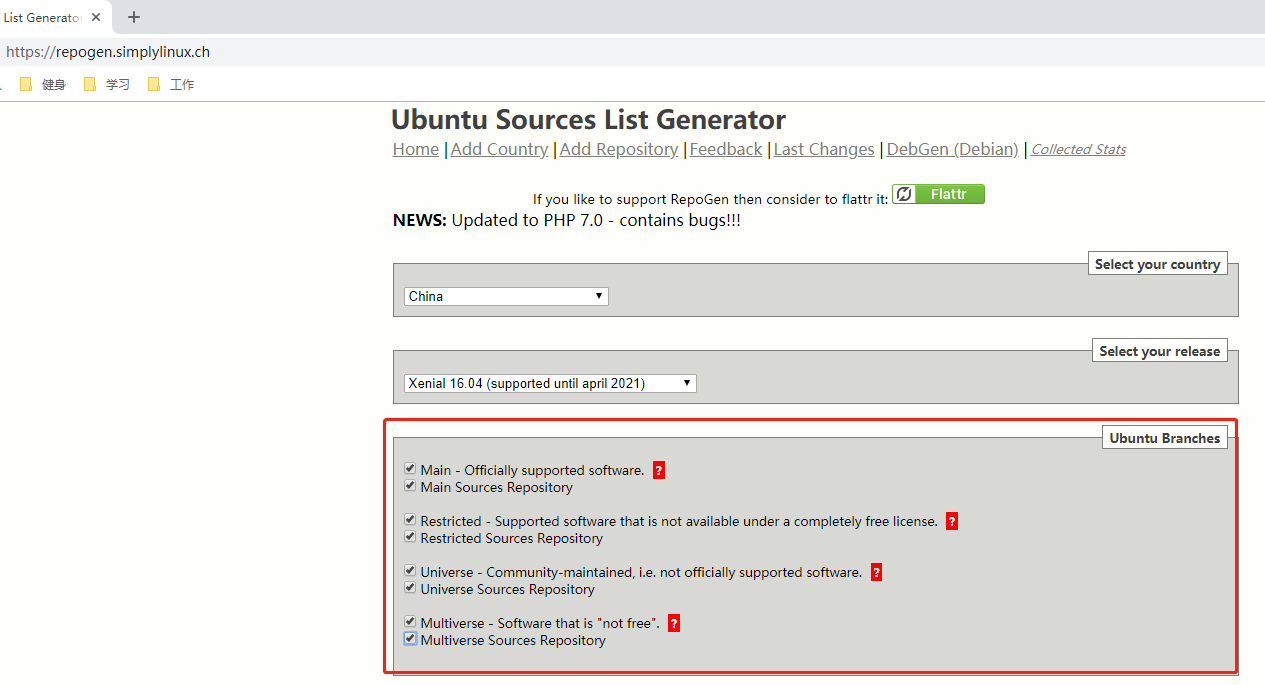This screenshot has height=685, width=1265.
Task: Open a new browser tab
Action: click(134, 17)
